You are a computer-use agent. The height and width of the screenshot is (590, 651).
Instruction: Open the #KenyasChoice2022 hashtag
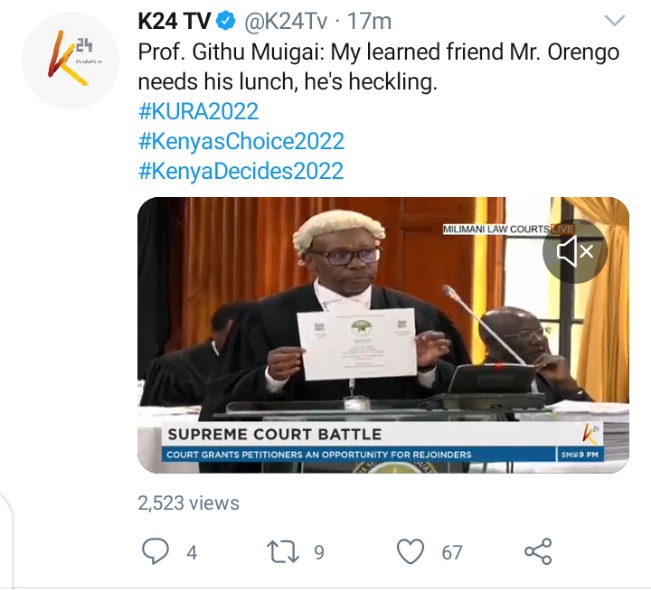[241, 141]
